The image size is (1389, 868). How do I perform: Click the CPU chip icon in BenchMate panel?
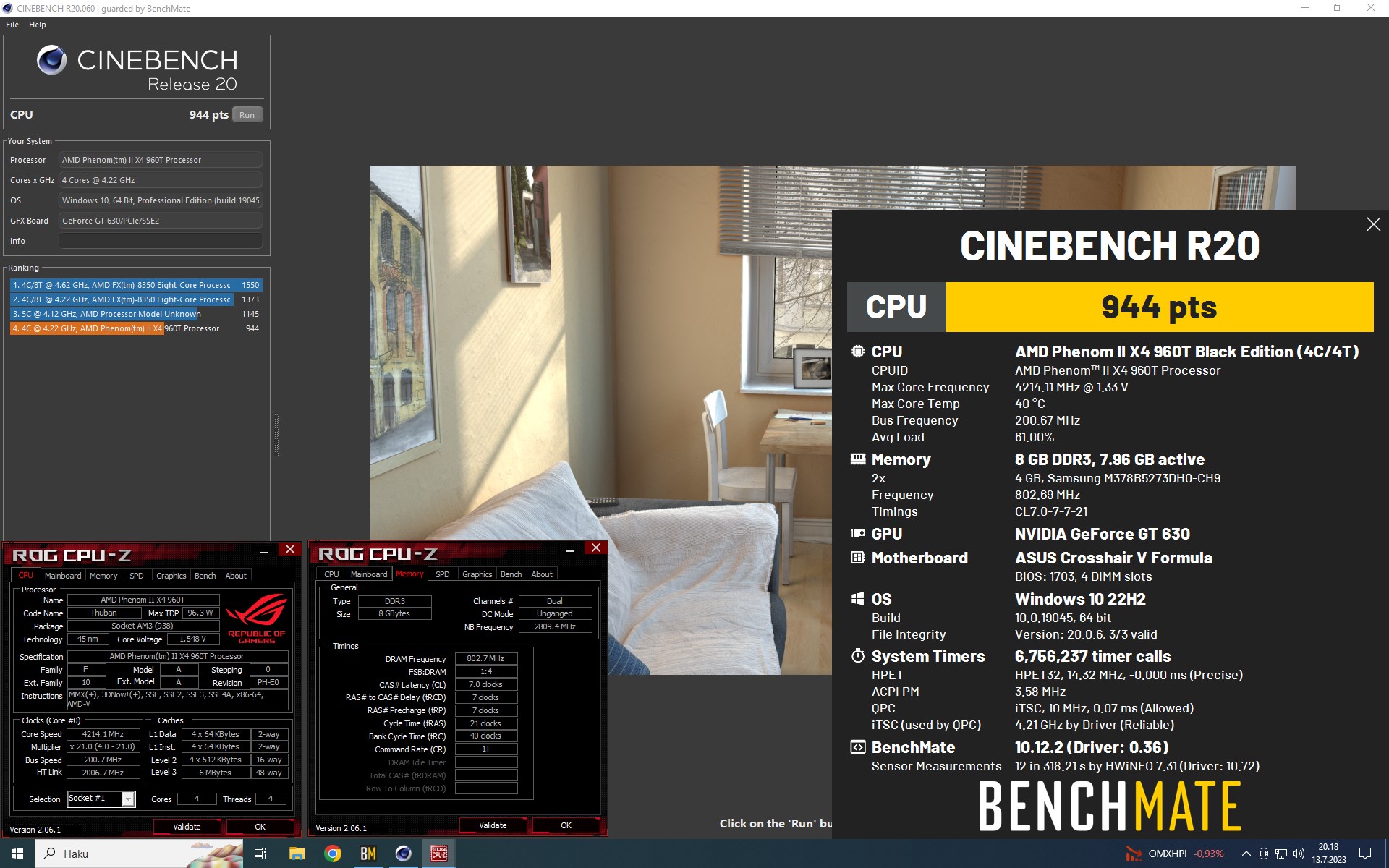coord(857,352)
